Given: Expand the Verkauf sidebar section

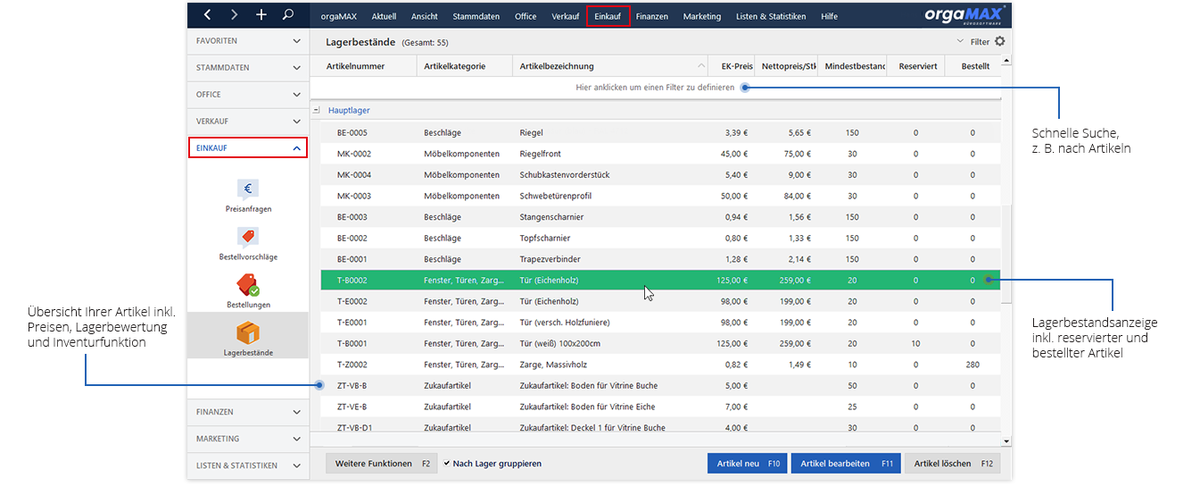Looking at the screenshot, I should click(248, 122).
